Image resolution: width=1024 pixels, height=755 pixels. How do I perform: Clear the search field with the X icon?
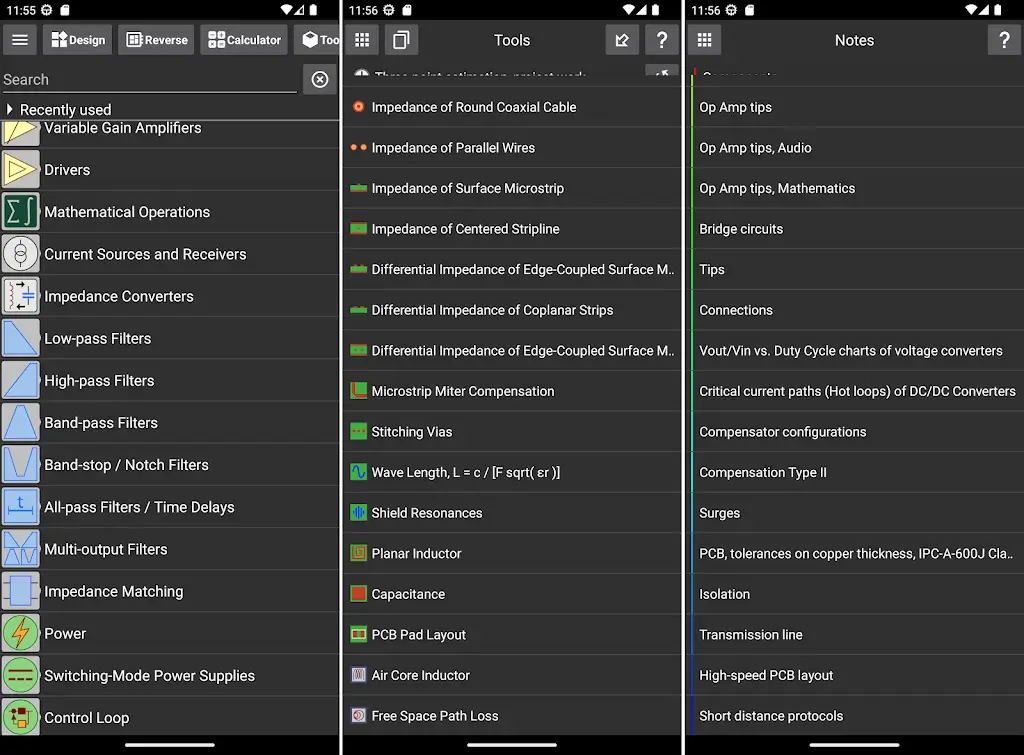tap(320, 79)
